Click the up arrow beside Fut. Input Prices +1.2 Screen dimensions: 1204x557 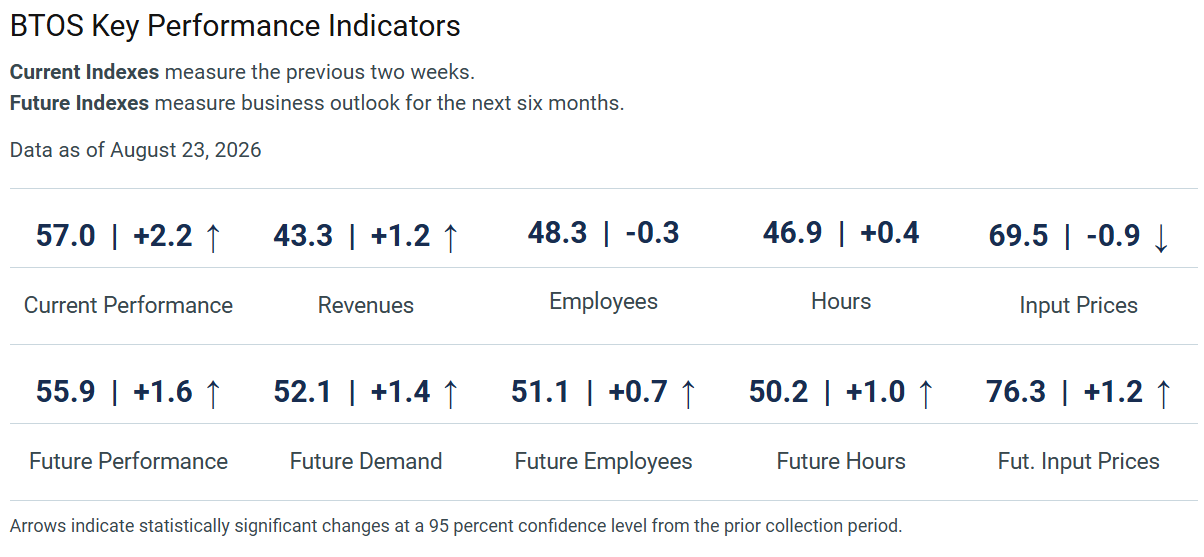pyautogui.click(x=1162, y=393)
